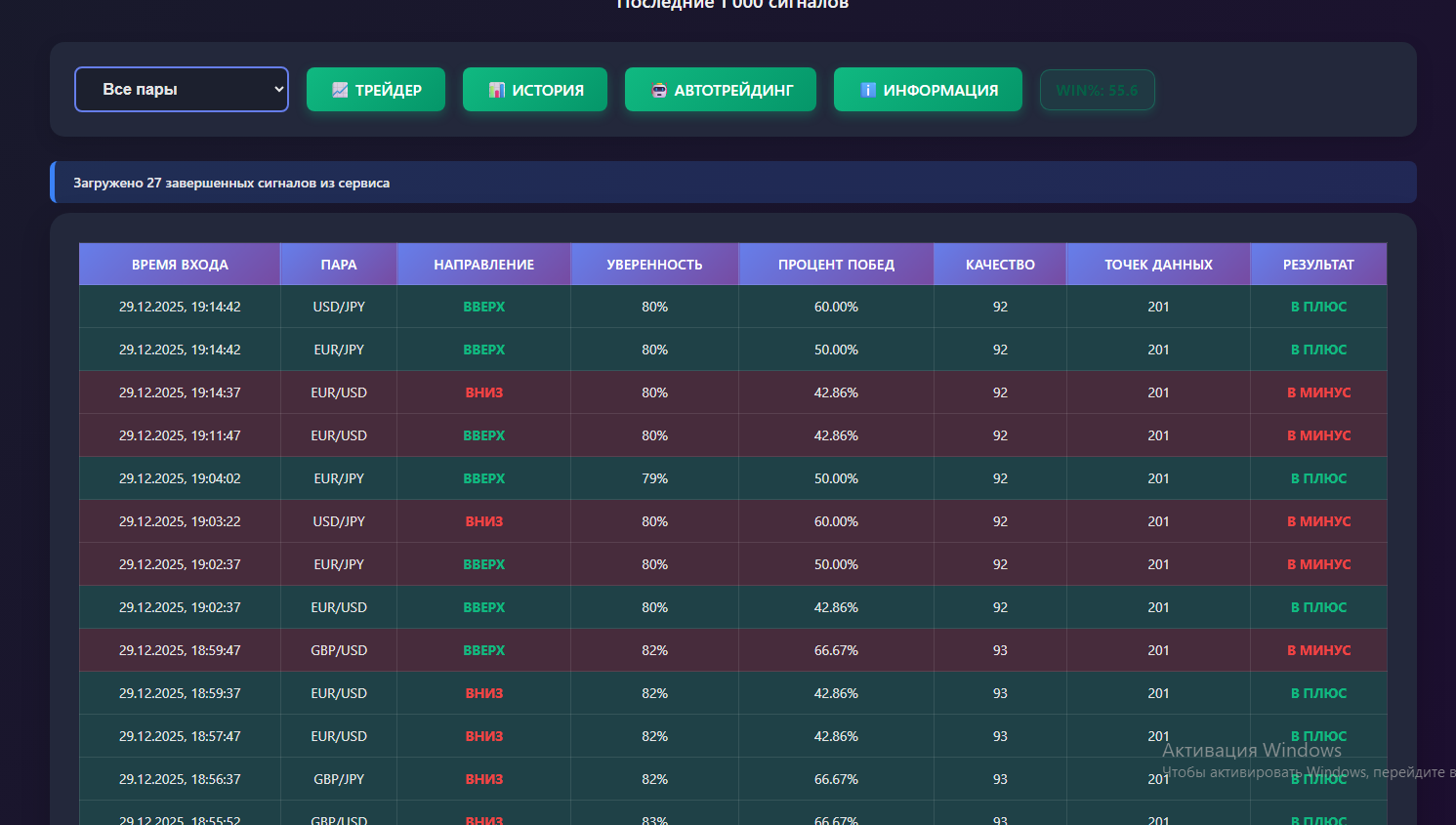Click ВНИЗ direction in the 19:03:22 row
The width and height of the screenshot is (1456, 825).
(484, 521)
